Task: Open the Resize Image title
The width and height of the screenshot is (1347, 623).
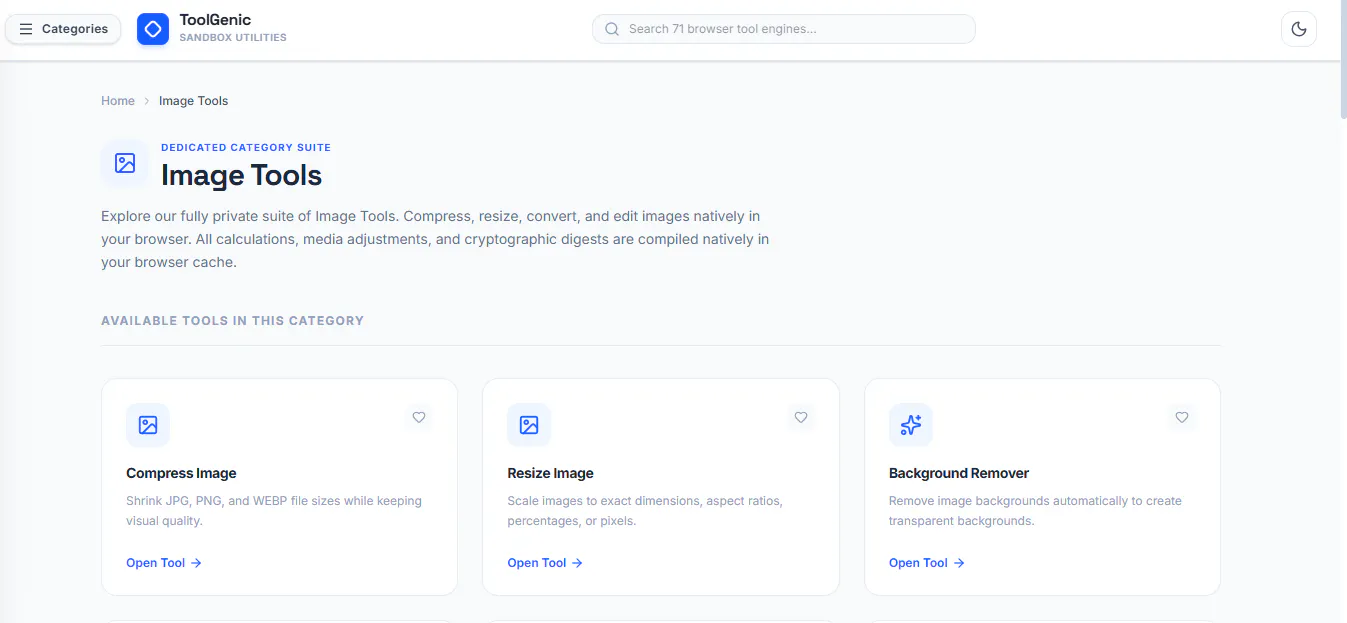Action: (550, 473)
